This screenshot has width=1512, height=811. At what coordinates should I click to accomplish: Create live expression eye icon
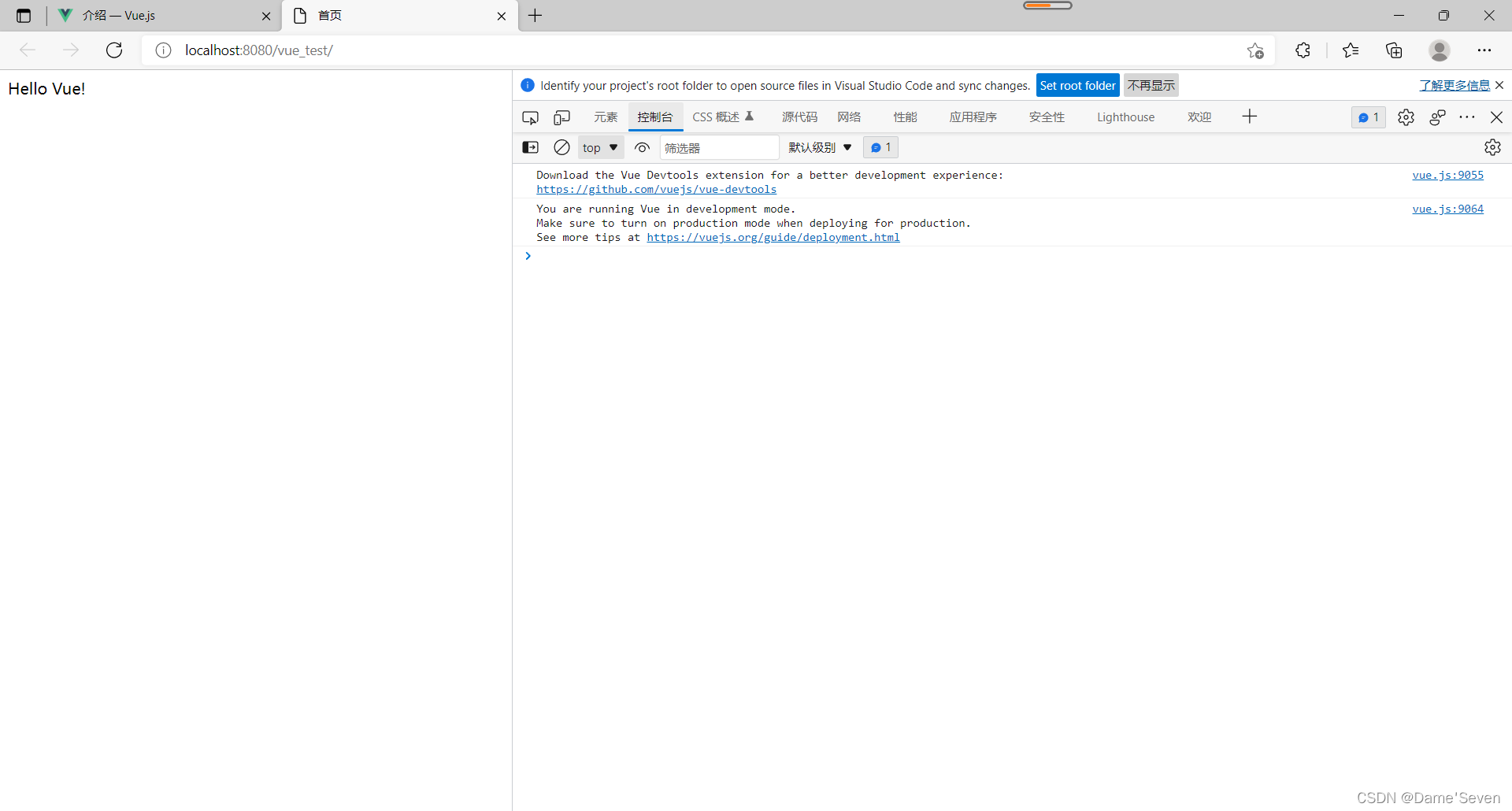click(x=643, y=147)
